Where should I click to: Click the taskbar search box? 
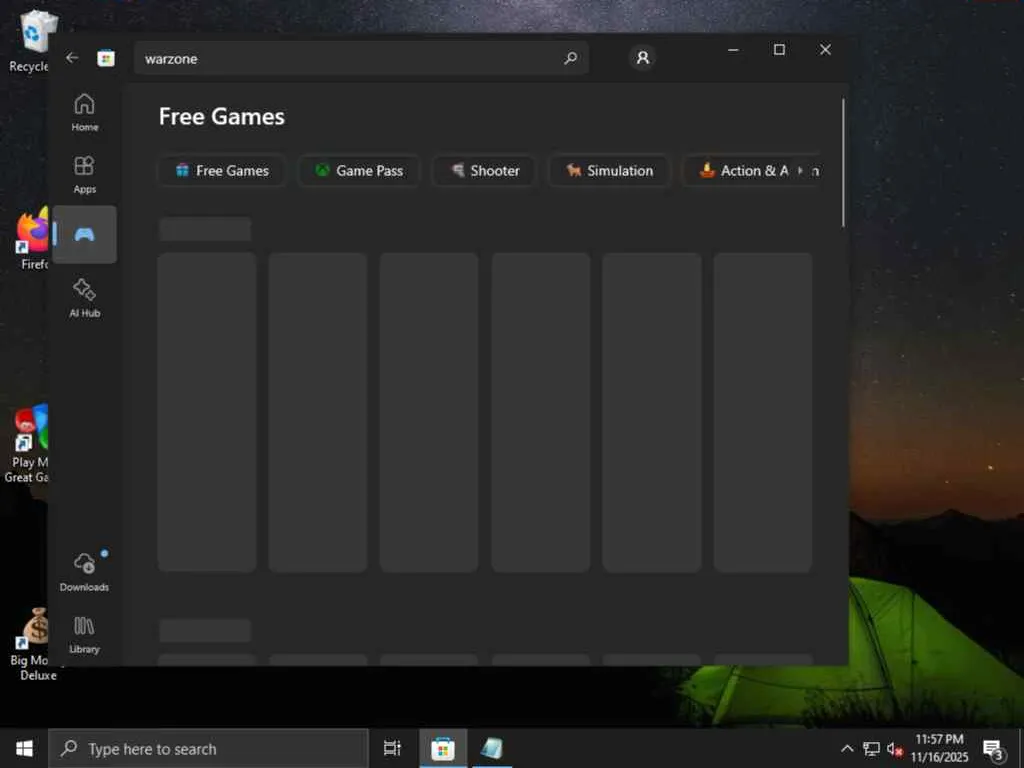click(x=208, y=748)
